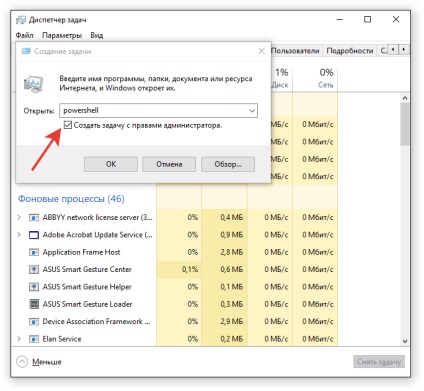424x391 pixels.
Task: Open the Параметры menu
Action: [x=62, y=35]
